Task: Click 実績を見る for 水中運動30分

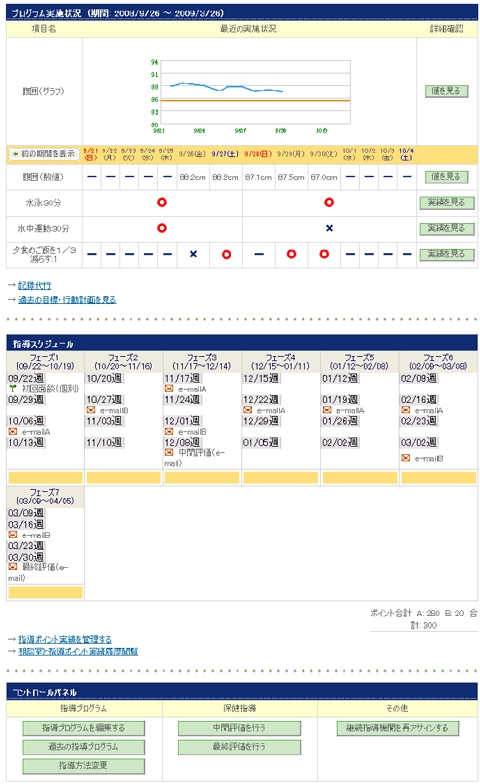Action: tap(446, 228)
